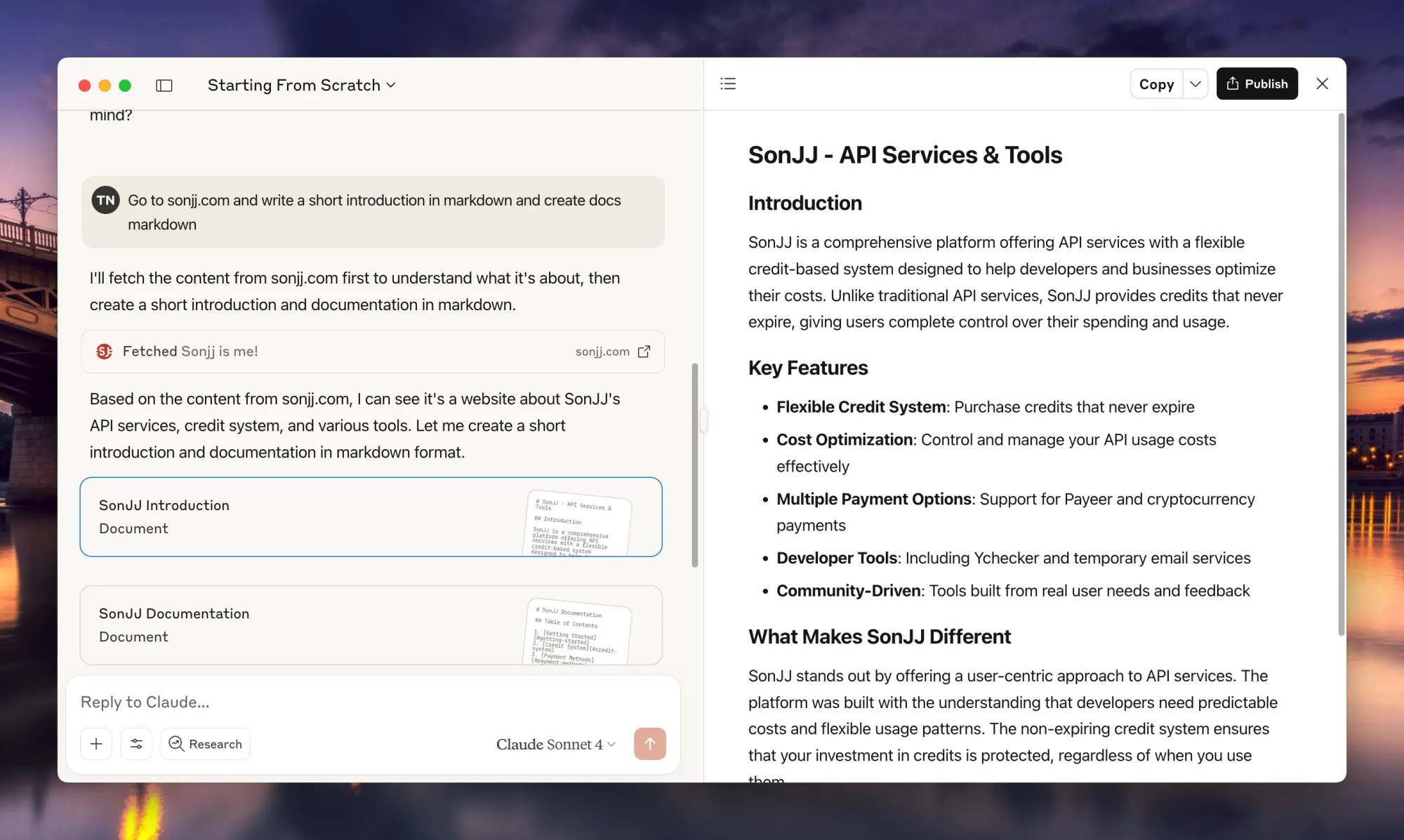Click the send message arrow button
This screenshot has width=1404, height=840.
click(649, 744)
